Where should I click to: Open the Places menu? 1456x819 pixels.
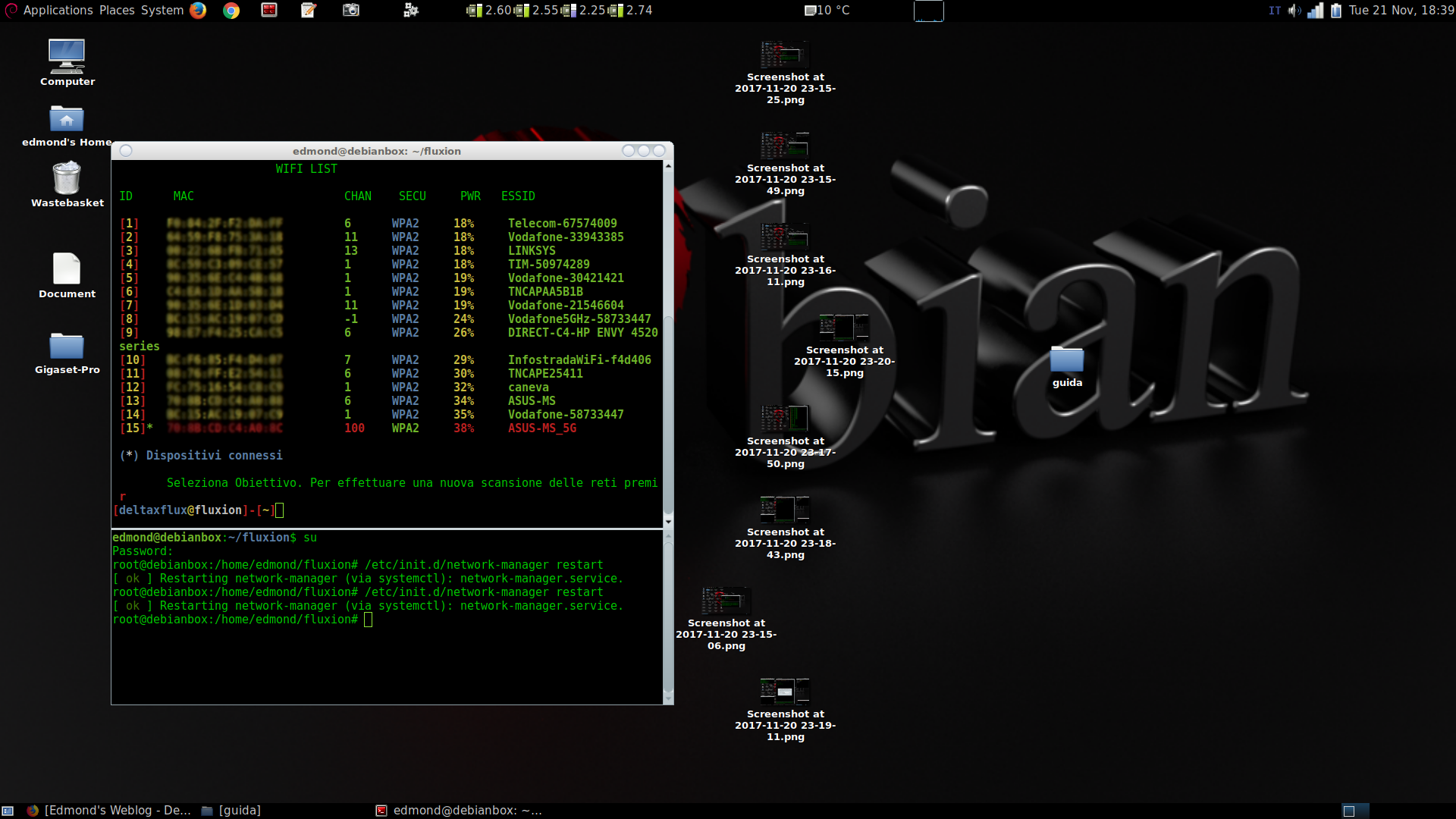(117, 10)
